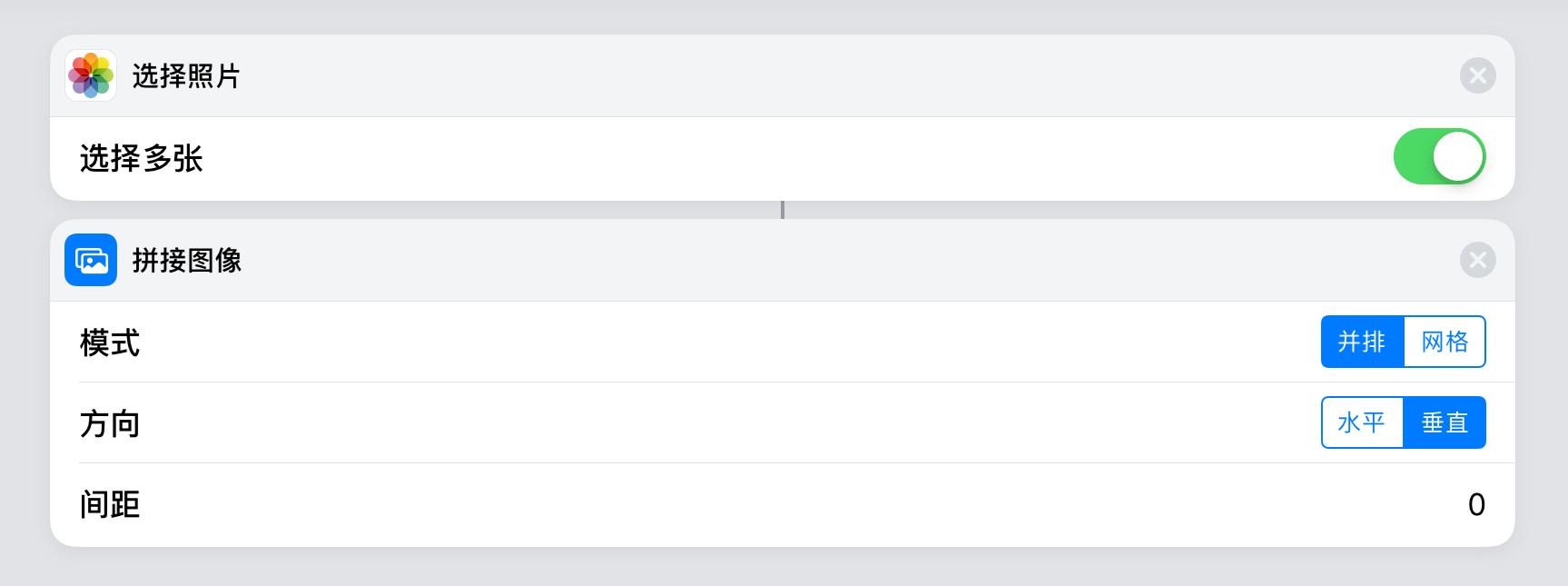Switch mode to 网格

point(1445,342)
